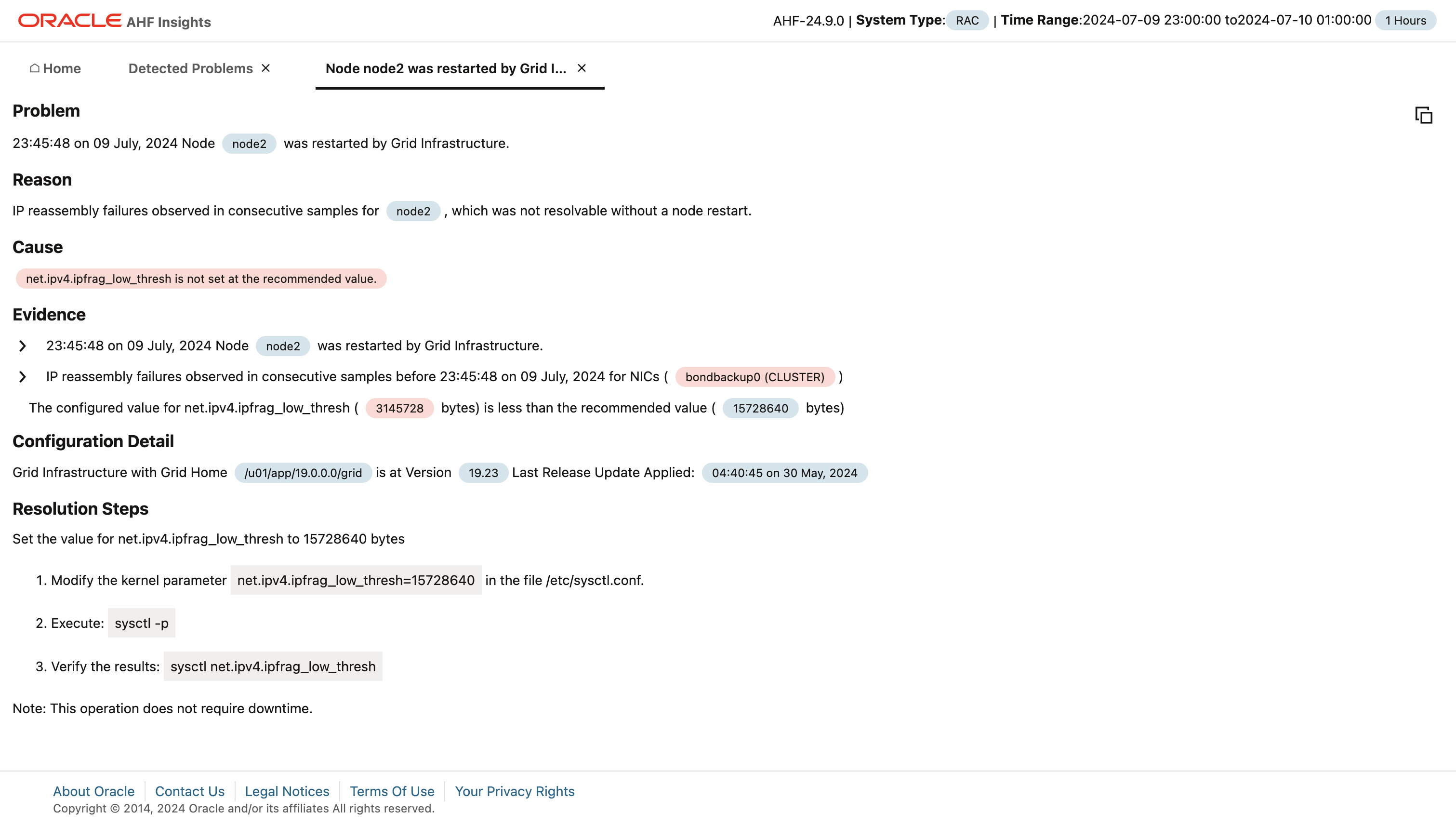Image resolution: width=1456 pixels, height=825 pixels.
Task: Close the Node node2 restarted tab
Action: (581, 68)
